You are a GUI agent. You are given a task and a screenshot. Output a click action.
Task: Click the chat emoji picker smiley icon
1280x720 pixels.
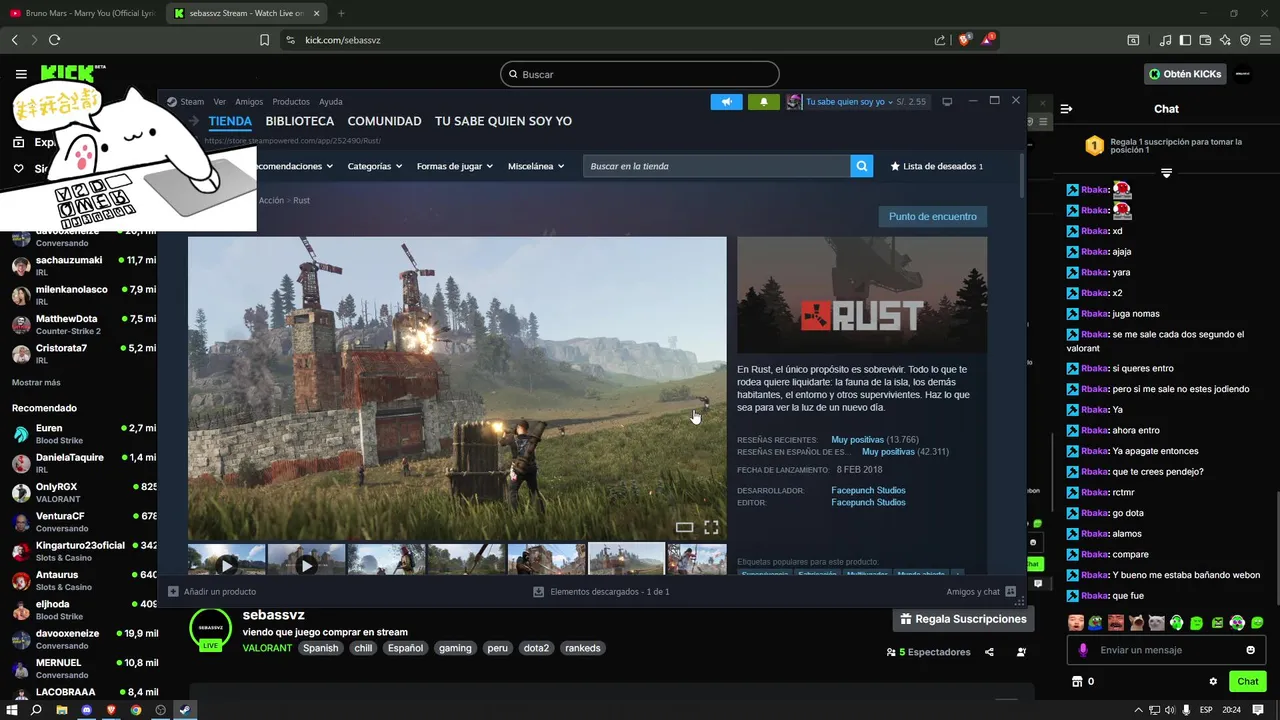1250,650
